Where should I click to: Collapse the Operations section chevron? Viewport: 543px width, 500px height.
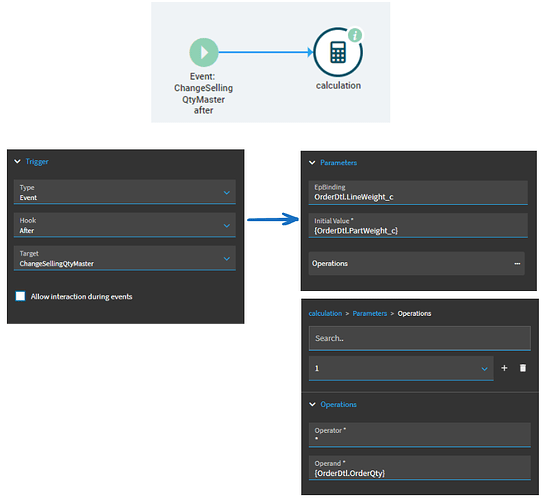pyautogui.click(x=312, y=404)
